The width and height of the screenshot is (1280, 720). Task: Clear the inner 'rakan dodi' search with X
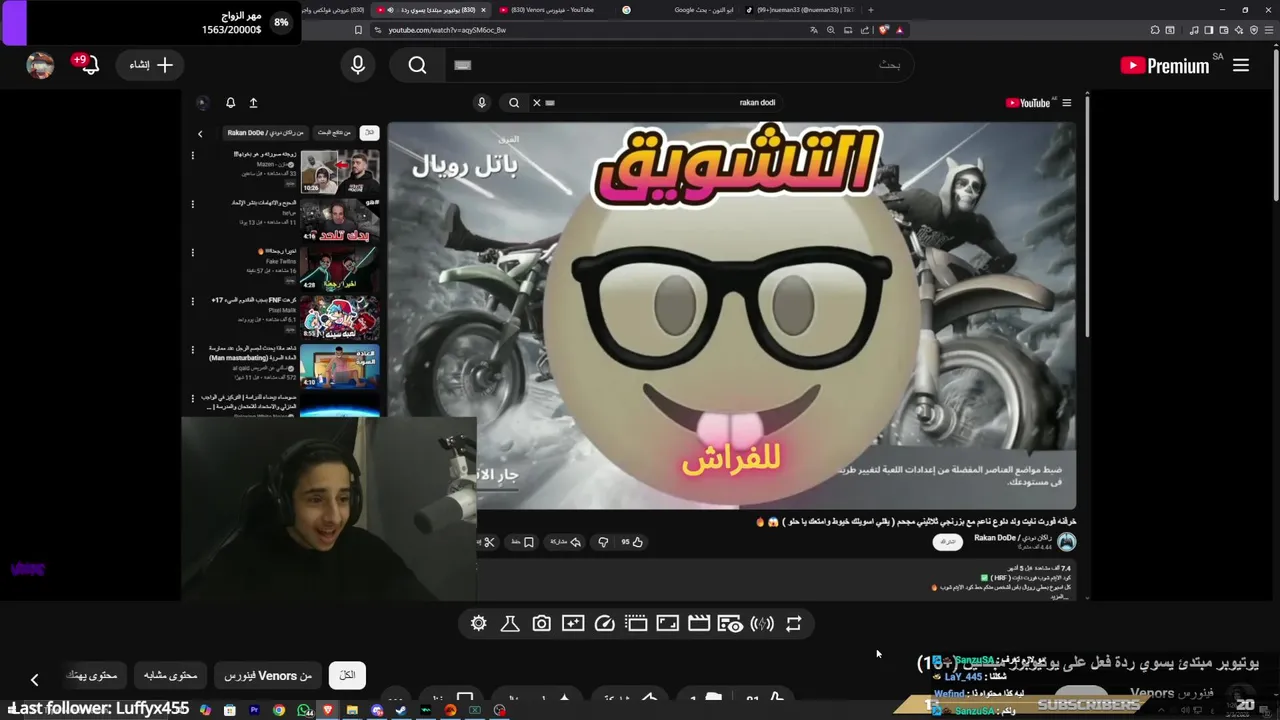tap(536, 102)
